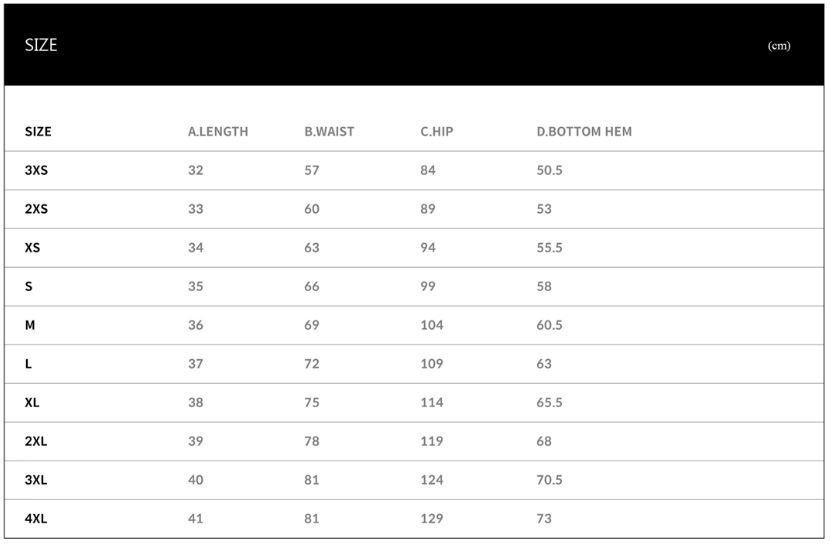
Task: Click bottom hem value 70.5 for 3XL
Action: 549,479
